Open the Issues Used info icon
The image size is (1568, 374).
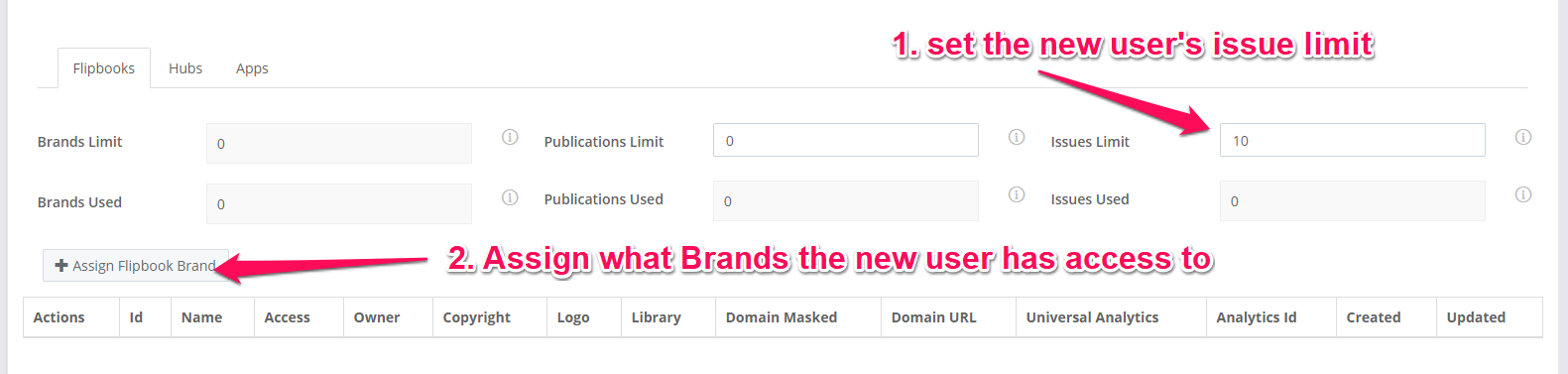(x=1523, y=194)
